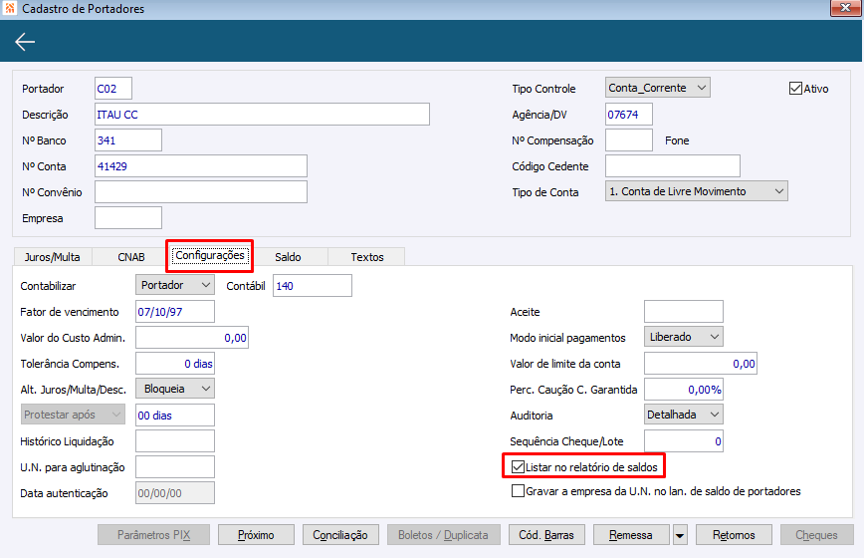Click the Próximo button
The width and height of the screenshot is (864, 558).
coord(256,535)
